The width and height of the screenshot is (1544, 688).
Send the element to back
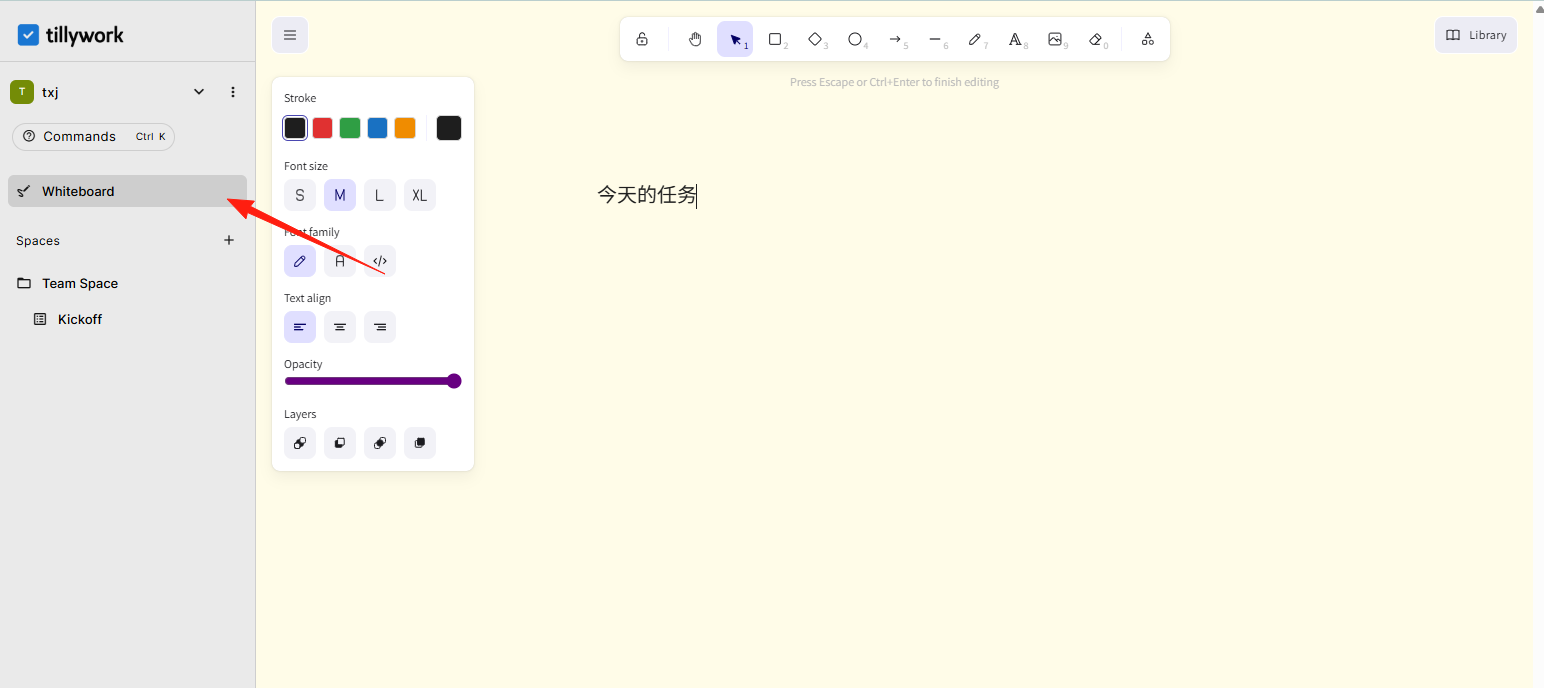[x=300, y=443]
